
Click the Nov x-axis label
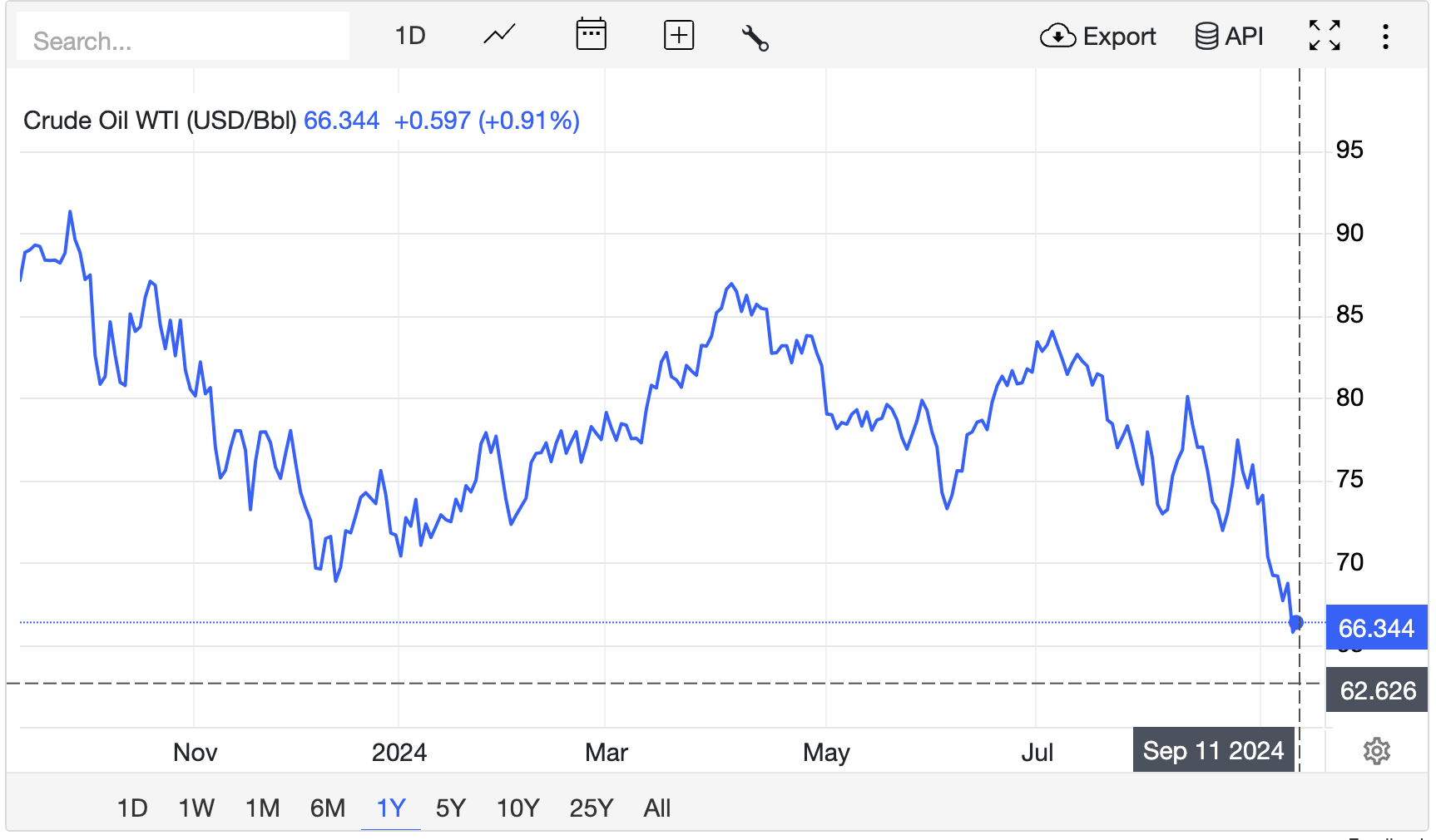[195, 752]
